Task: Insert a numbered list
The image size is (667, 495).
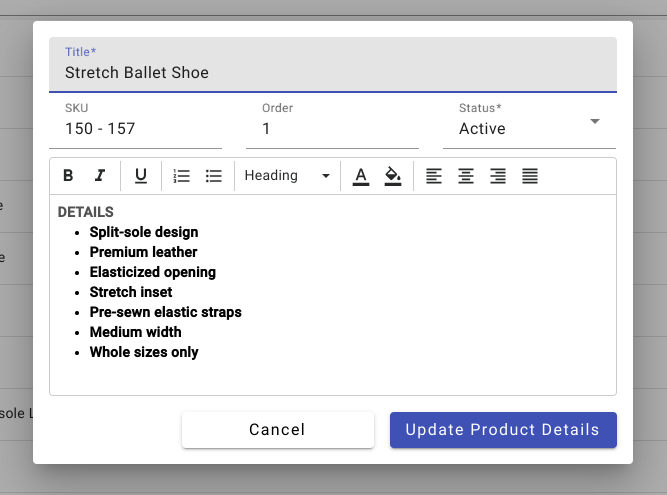Action: 181,176
